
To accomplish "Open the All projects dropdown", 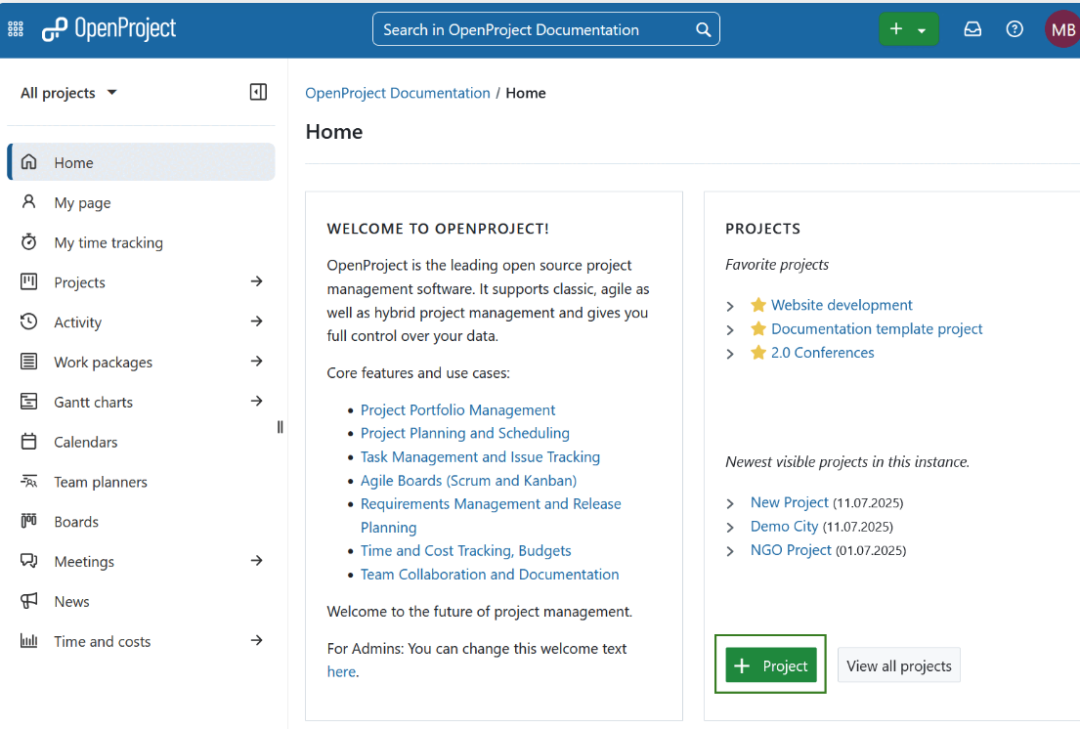I will coord(68,93).
